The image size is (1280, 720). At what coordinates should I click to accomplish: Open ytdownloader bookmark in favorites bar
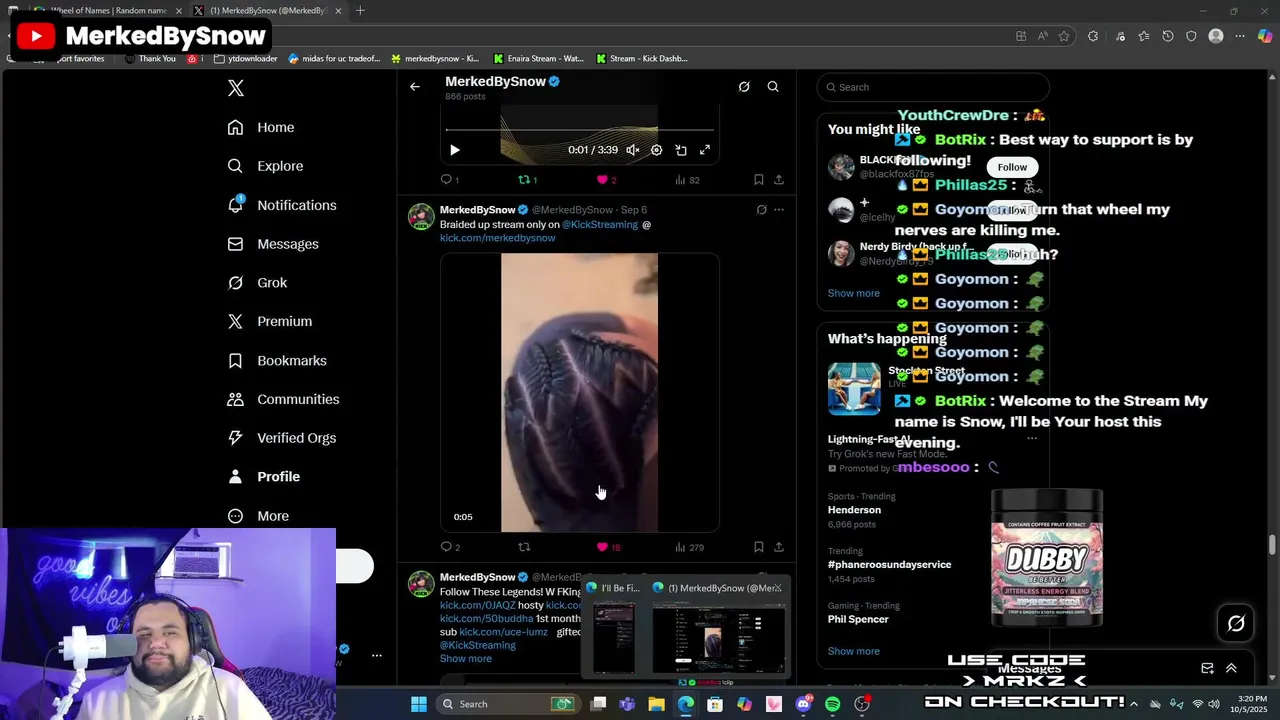click(245, 59)
